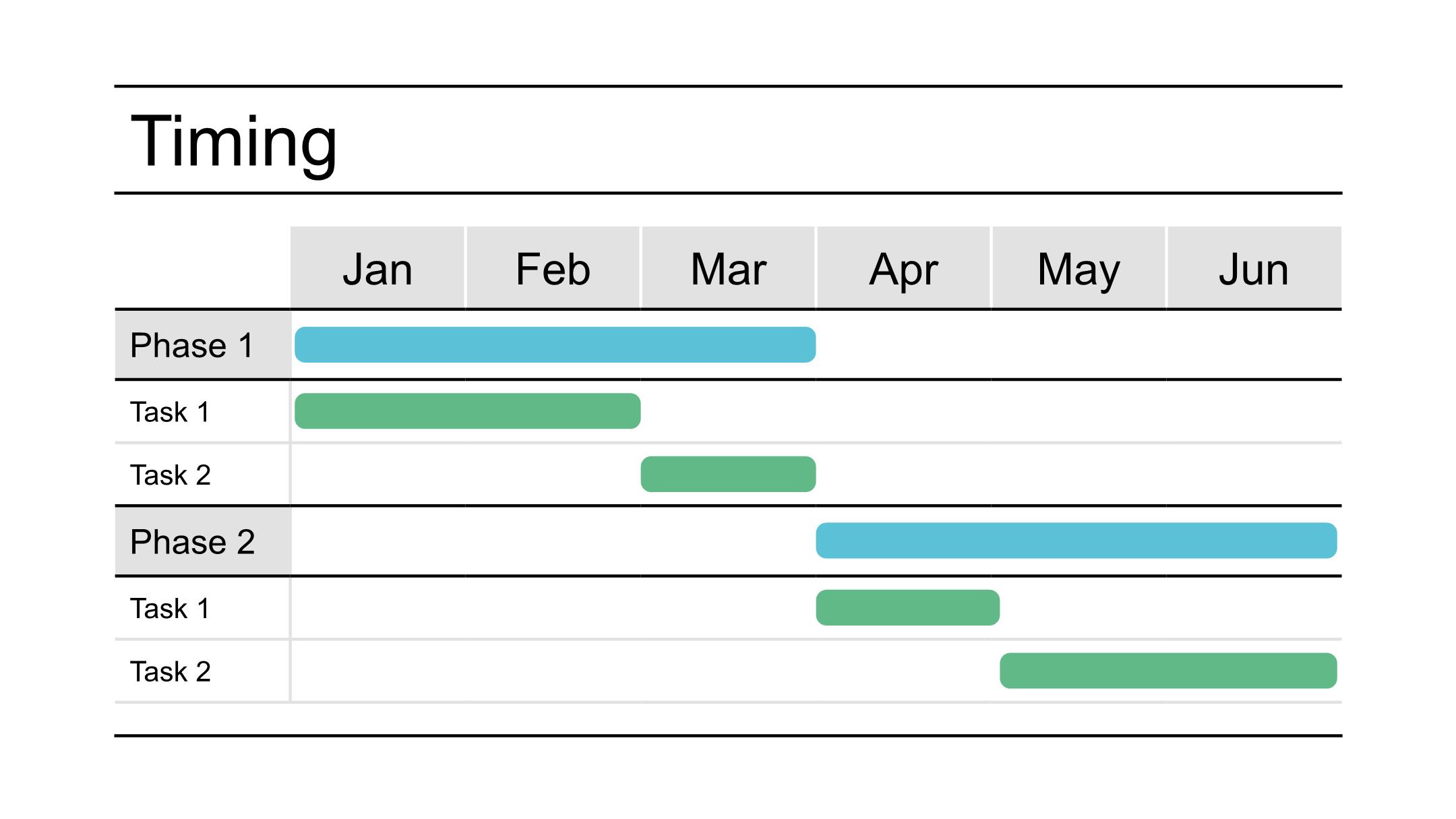Click the Task 2 label under Phase 1
The width and height of the screenshot is (1456, 819).
coord(170,475)
